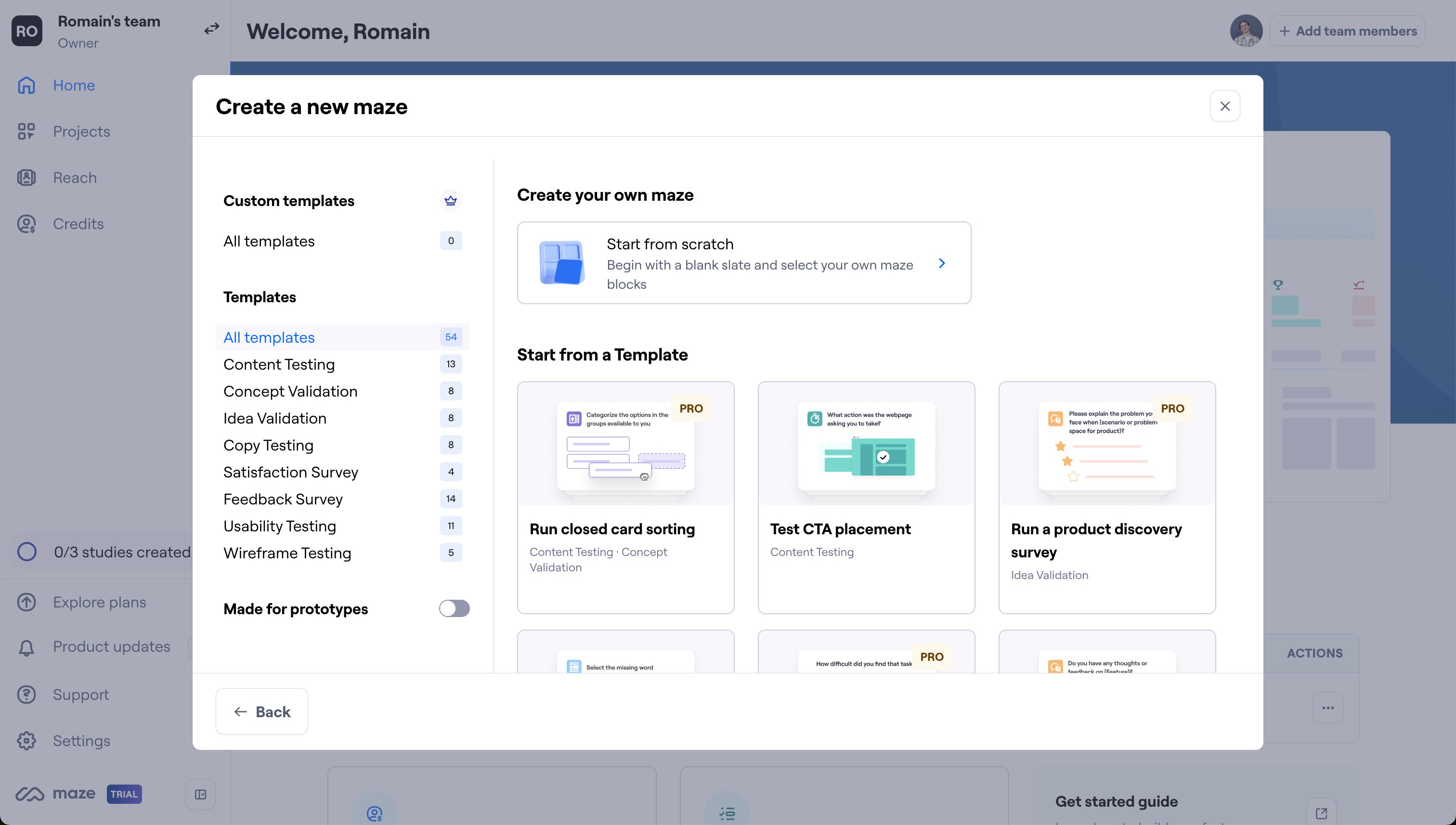Click the Start from scratch chevron arrow
Screen dimensions: 1456x825
pyautogui.click(x=941, y=263)
